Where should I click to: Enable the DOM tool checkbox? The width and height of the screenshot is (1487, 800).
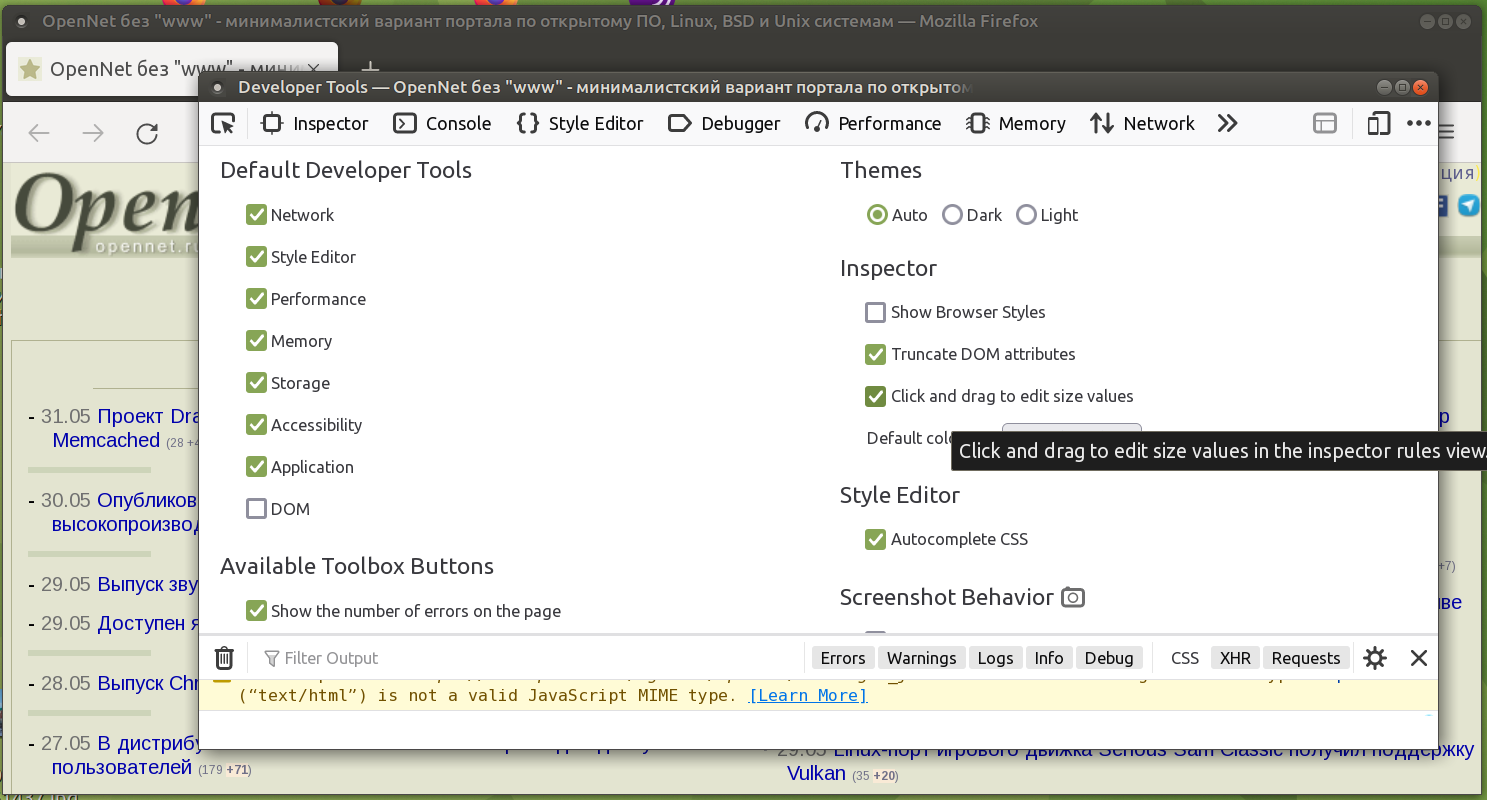[x=256, y=509]
